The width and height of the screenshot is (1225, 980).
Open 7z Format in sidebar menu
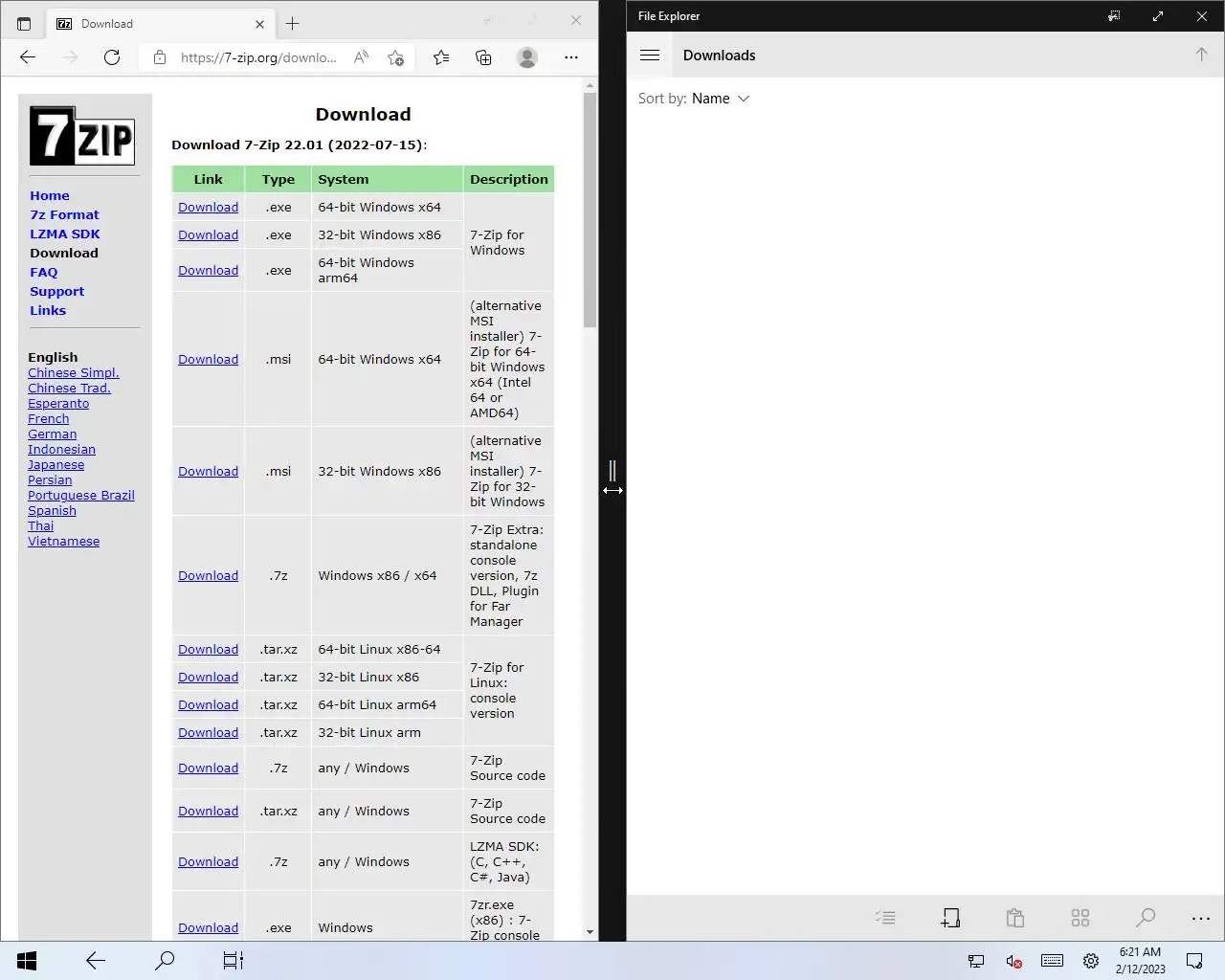[64, 214]
